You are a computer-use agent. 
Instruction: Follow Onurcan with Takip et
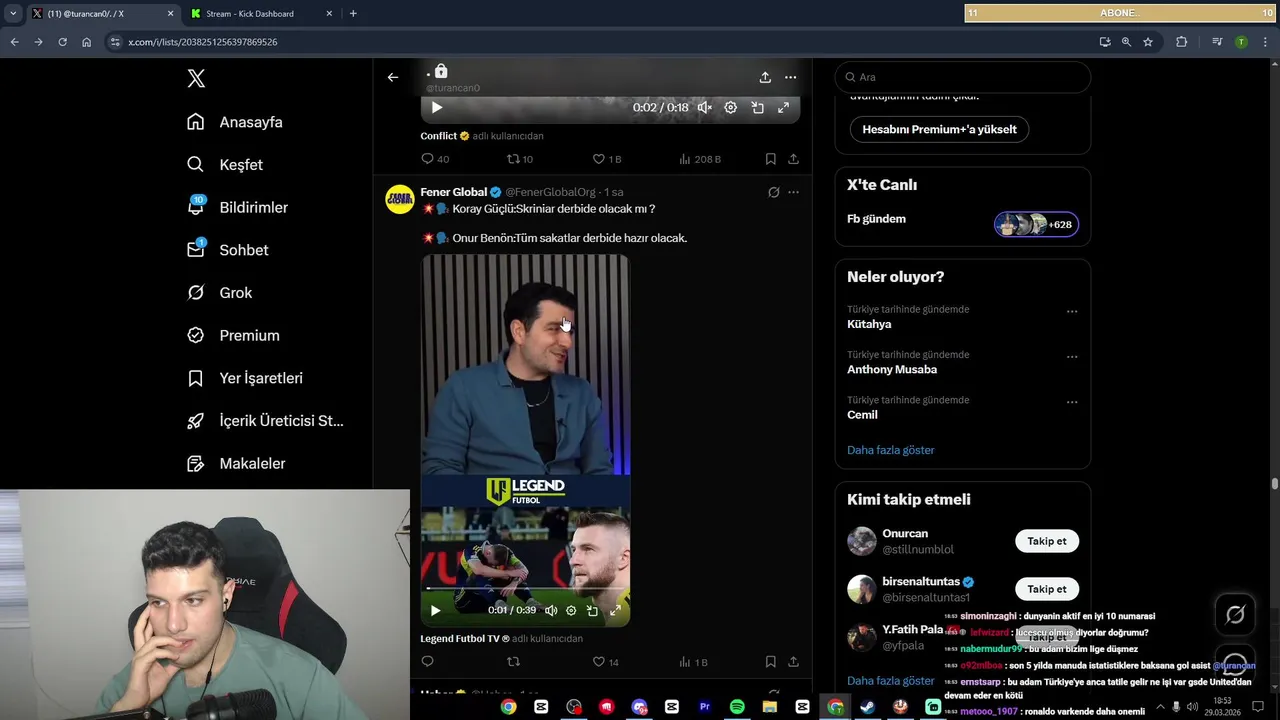(1047, 541)
